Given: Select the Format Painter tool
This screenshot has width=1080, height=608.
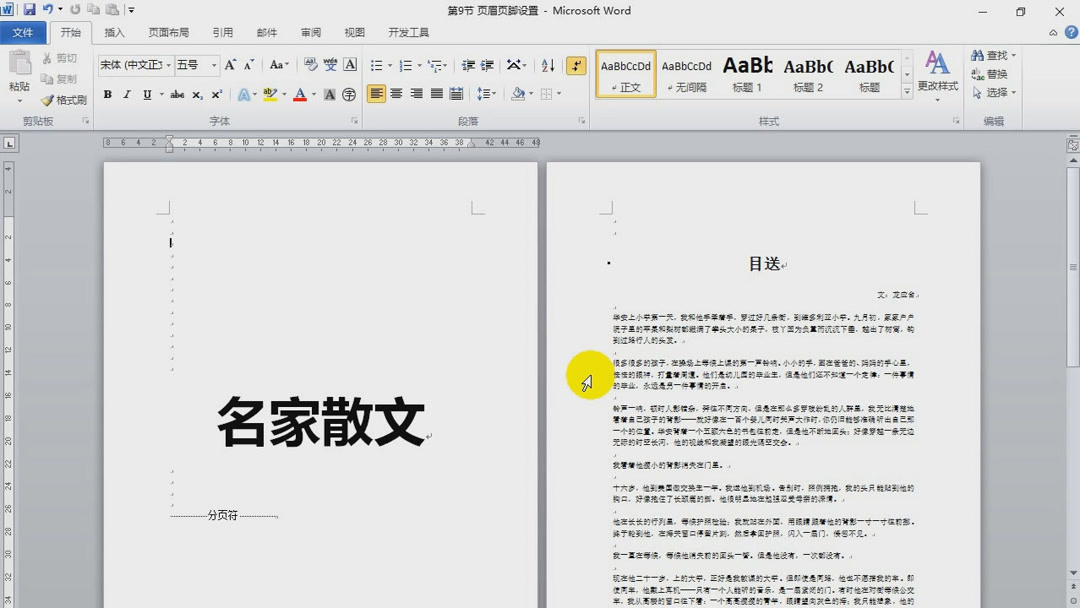Looking at the screenshot, I should click(62, 99).
